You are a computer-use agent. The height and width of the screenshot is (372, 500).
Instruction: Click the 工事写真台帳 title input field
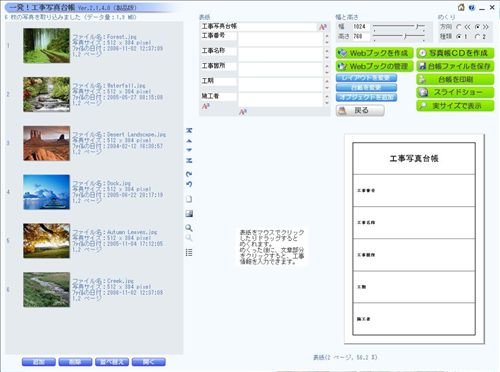(x=258, y=26)
